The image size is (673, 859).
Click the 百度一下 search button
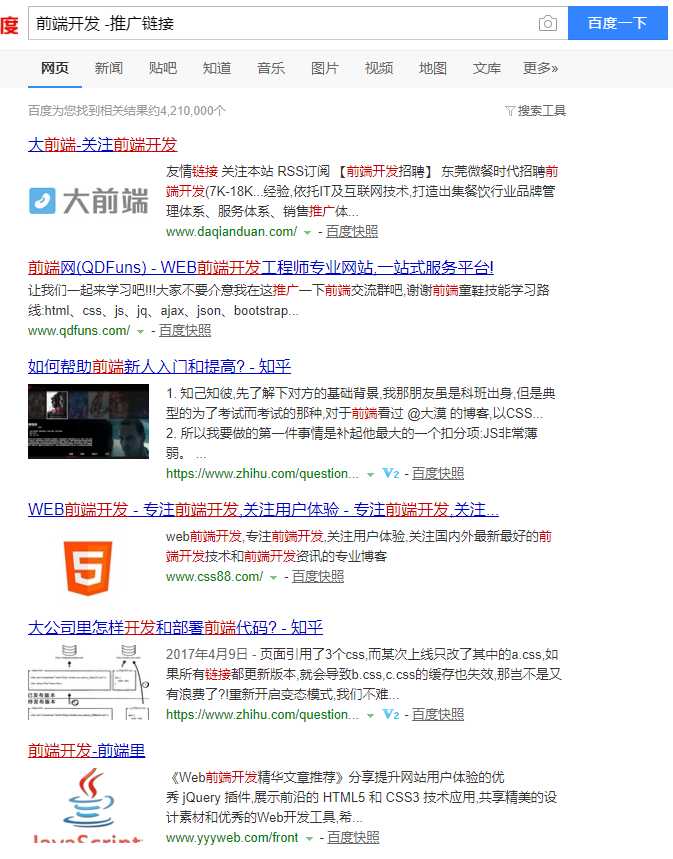[617, 23]
